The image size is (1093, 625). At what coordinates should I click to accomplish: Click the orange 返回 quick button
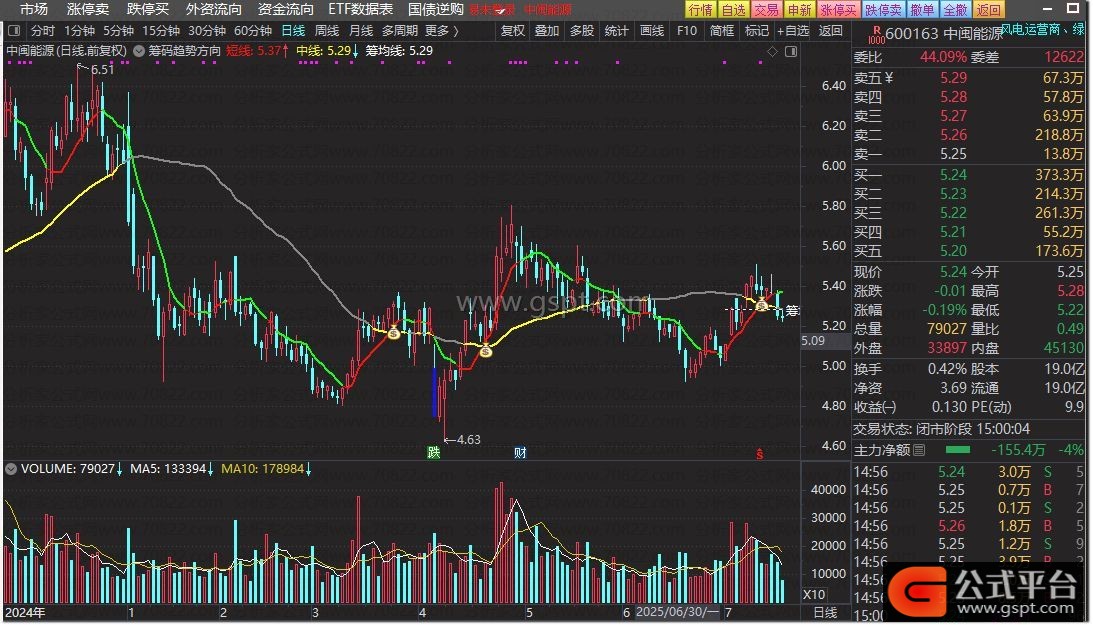coord(989,10)
